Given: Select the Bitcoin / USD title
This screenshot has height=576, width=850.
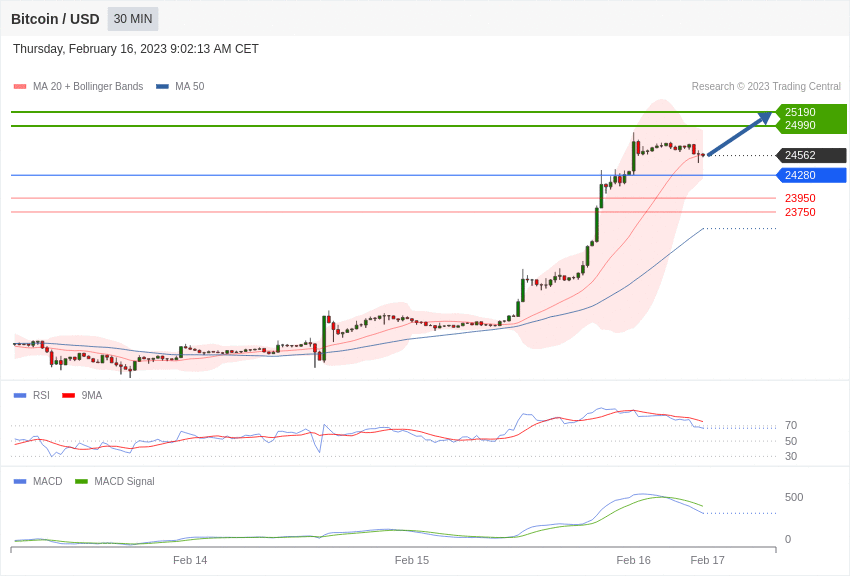Looking at the screenshot, I should click(x=55, y=19).
